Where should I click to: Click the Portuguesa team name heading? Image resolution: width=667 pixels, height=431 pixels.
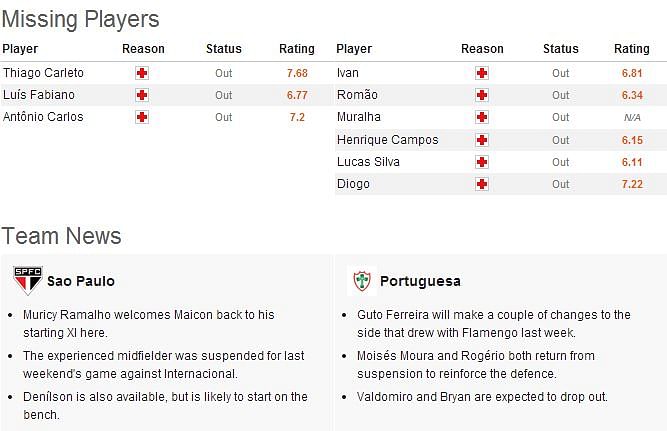tap(420, 281)
